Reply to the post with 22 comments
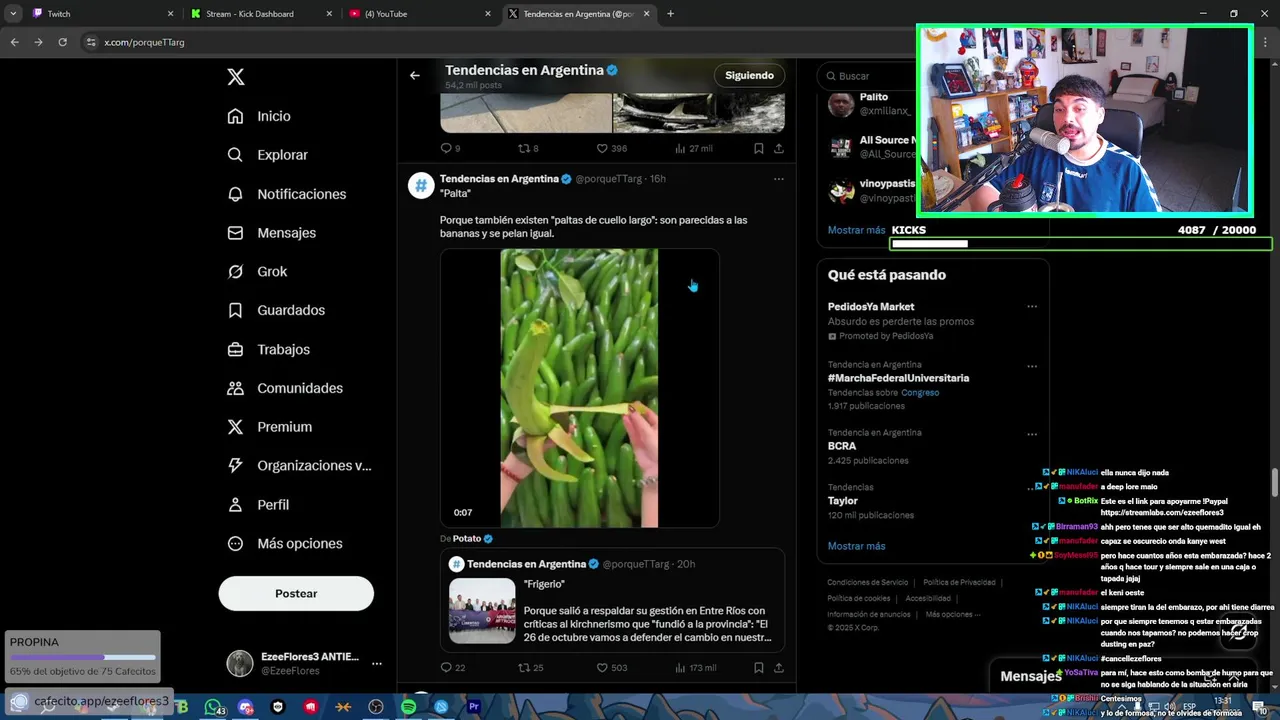This screenshot has height=720, width=1280. click(x=453, y=667)
